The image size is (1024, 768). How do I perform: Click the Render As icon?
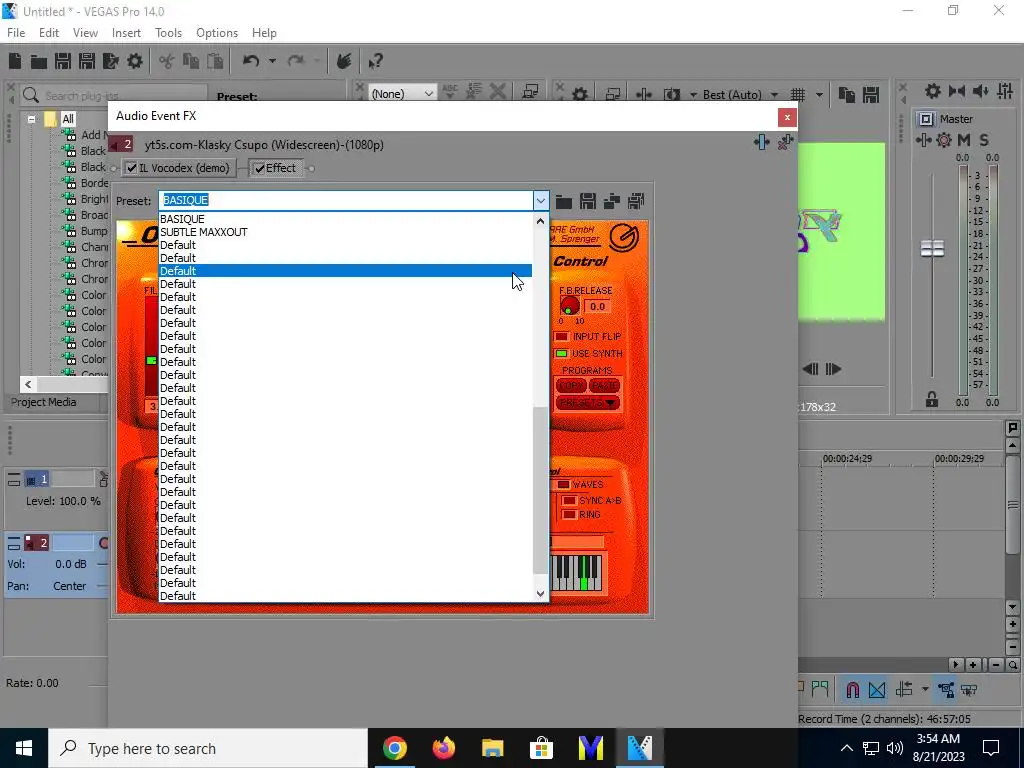click(x=111, y=61)
